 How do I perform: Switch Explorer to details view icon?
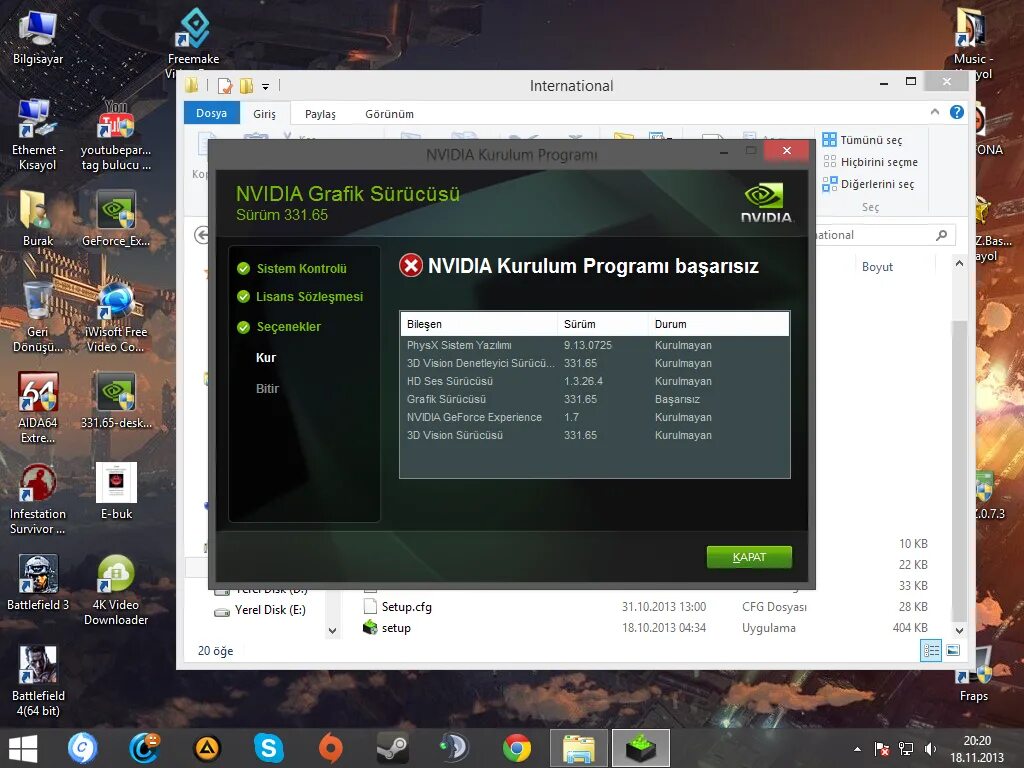point(931,650)
